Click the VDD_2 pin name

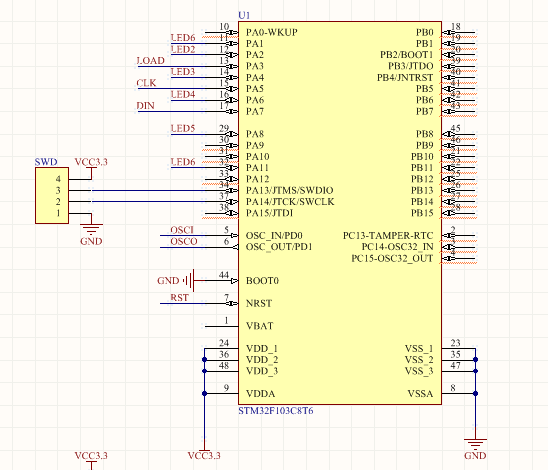pyautogui.click(x=262, y=360)
